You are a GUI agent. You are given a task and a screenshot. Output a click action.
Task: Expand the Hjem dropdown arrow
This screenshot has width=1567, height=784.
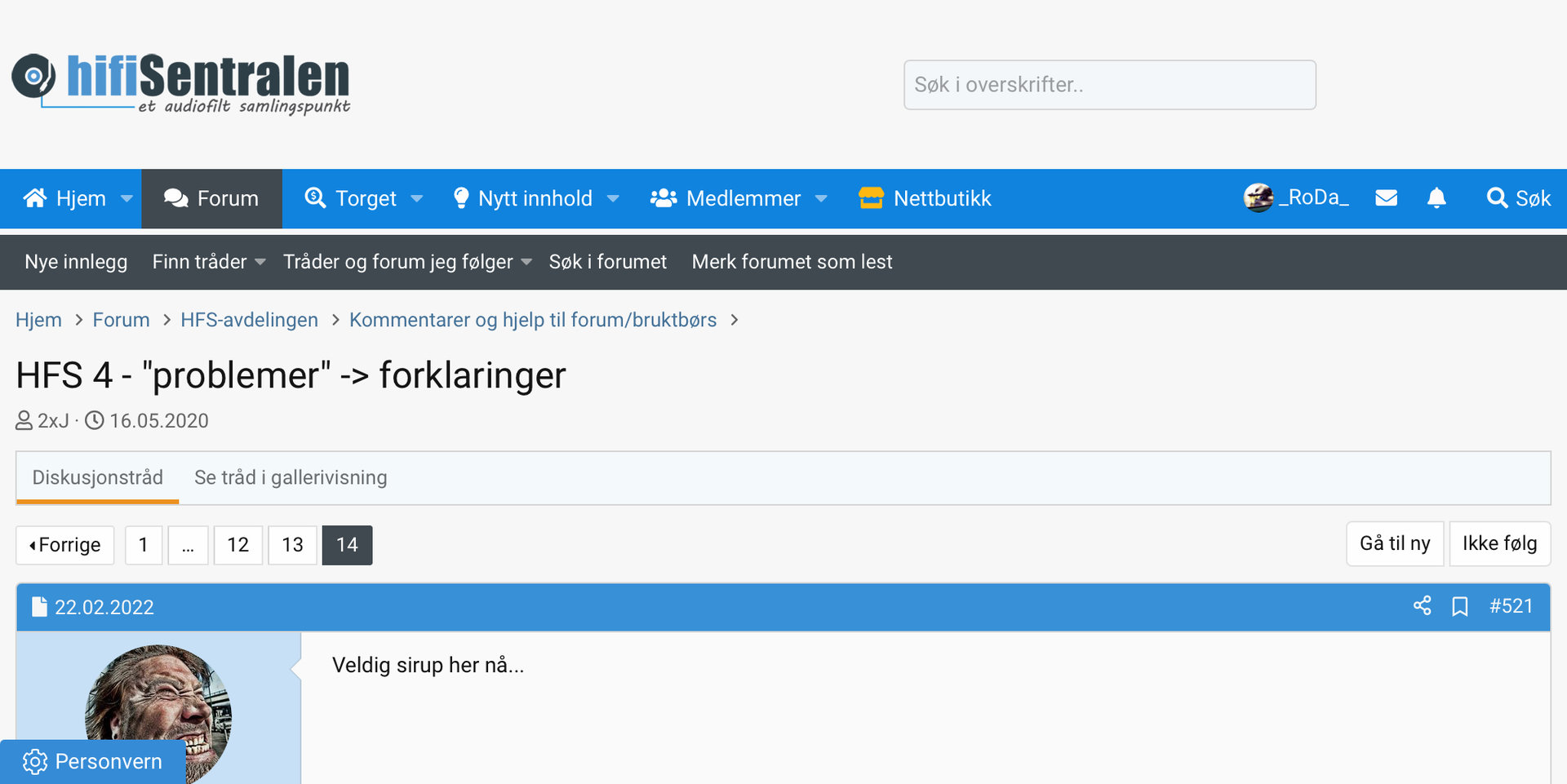127,199
